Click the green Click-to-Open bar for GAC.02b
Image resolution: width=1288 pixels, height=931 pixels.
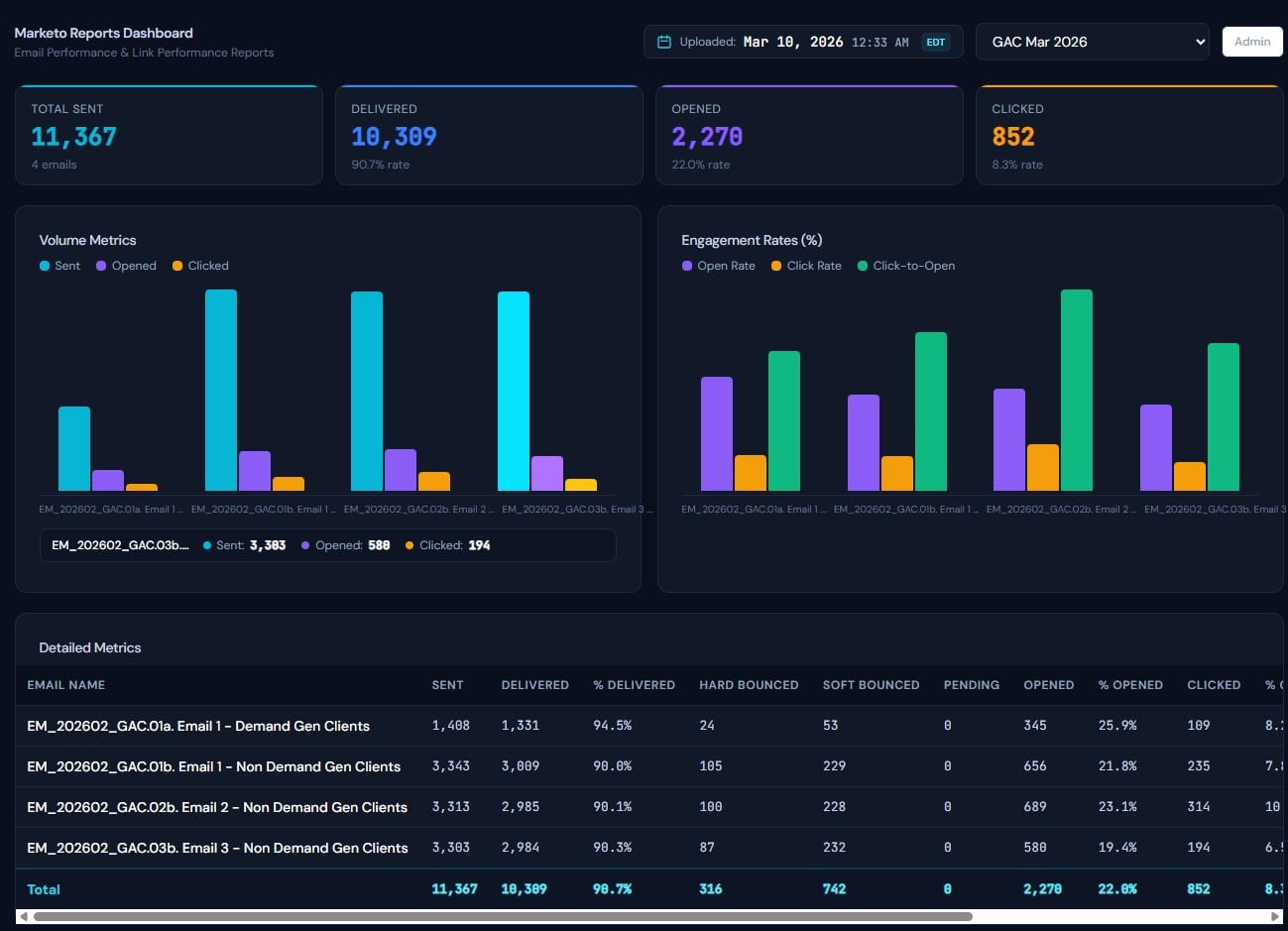(1077, 390)
